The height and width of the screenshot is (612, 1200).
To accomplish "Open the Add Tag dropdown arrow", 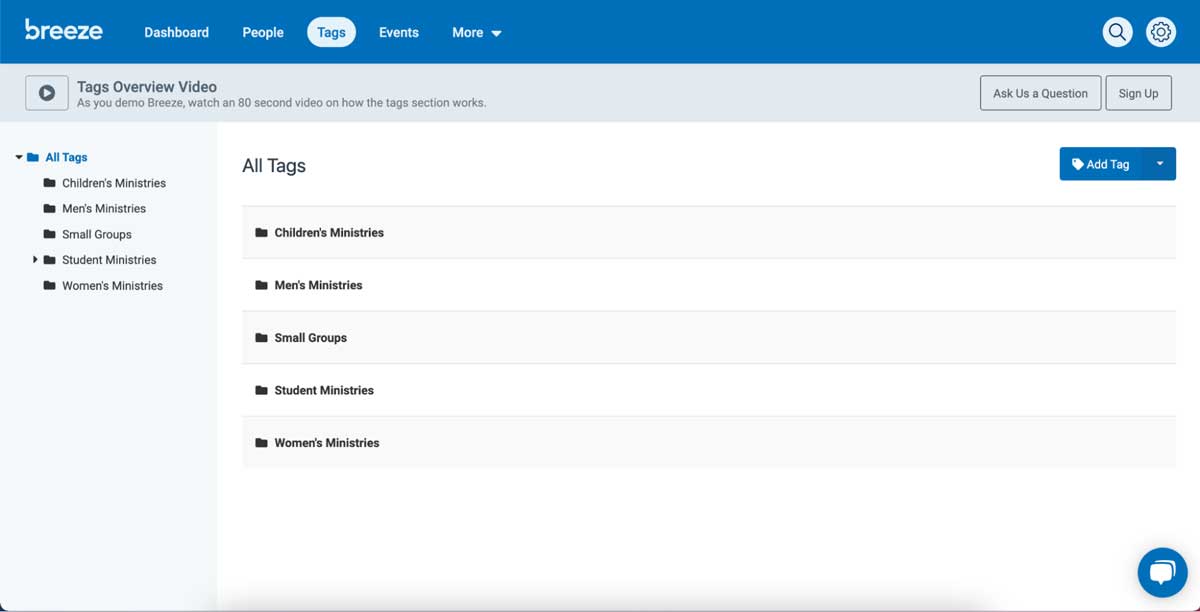I will pyautogui.click(x=1160, y=163).
